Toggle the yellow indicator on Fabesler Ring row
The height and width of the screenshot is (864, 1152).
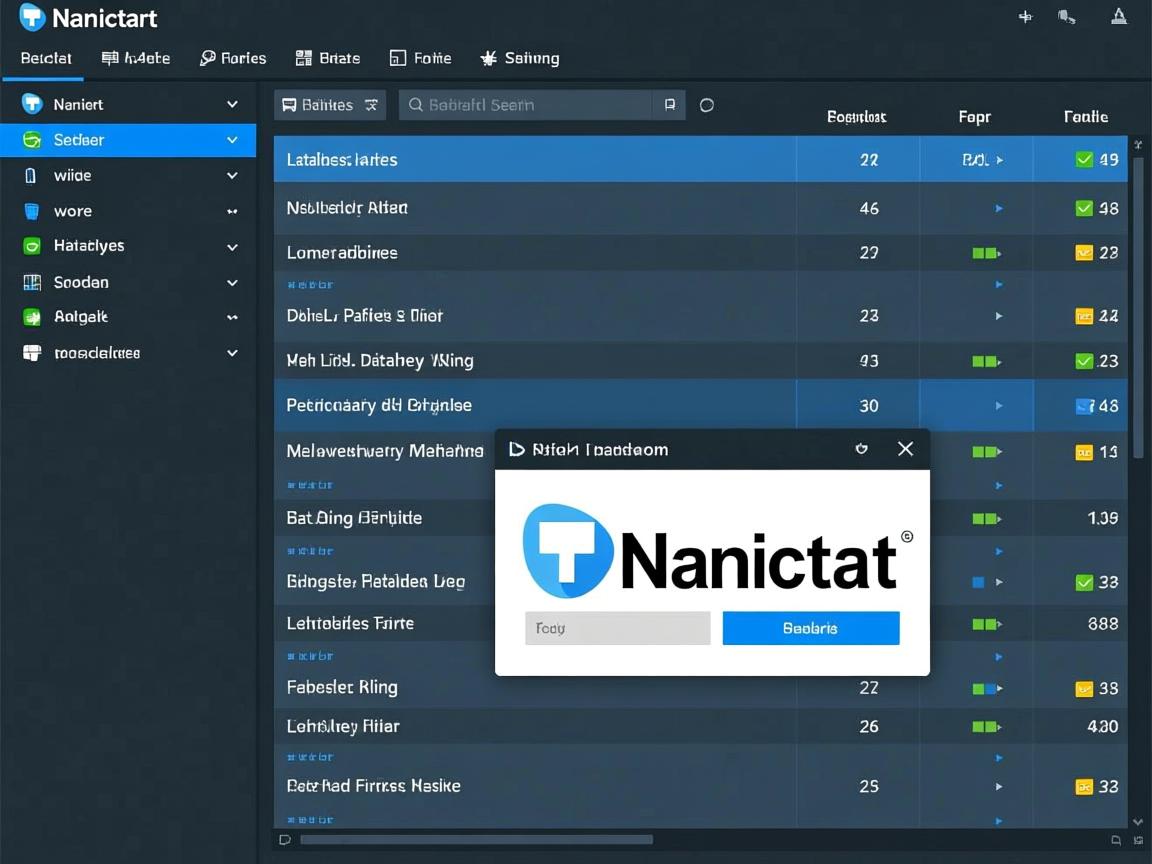click(x=1083, y=688)
